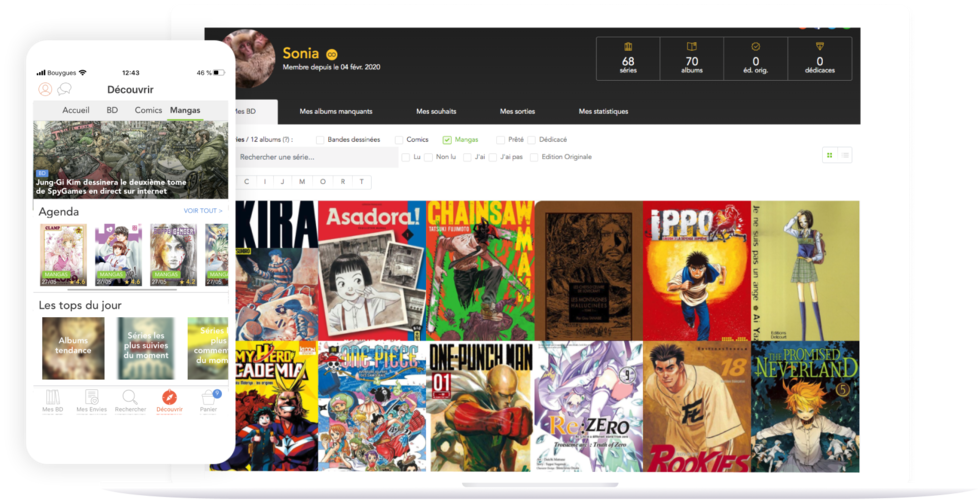978x500 pixels.
Task: Check the Non lu filter
Action: 428,157
